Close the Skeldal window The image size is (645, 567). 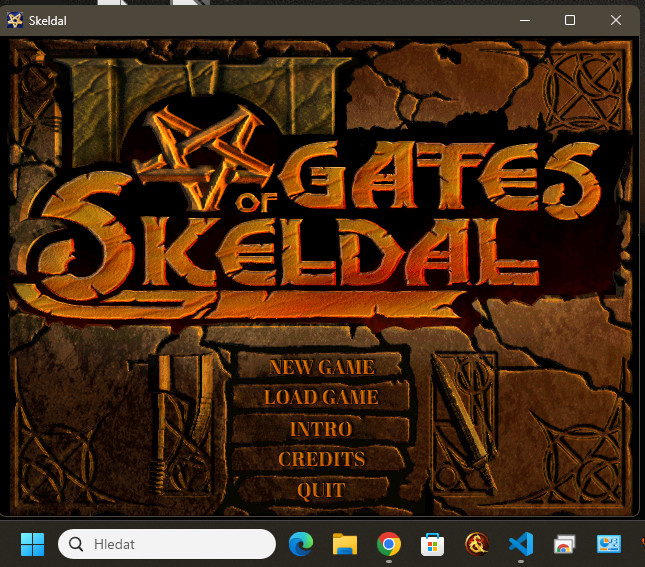tap(616, 20)
